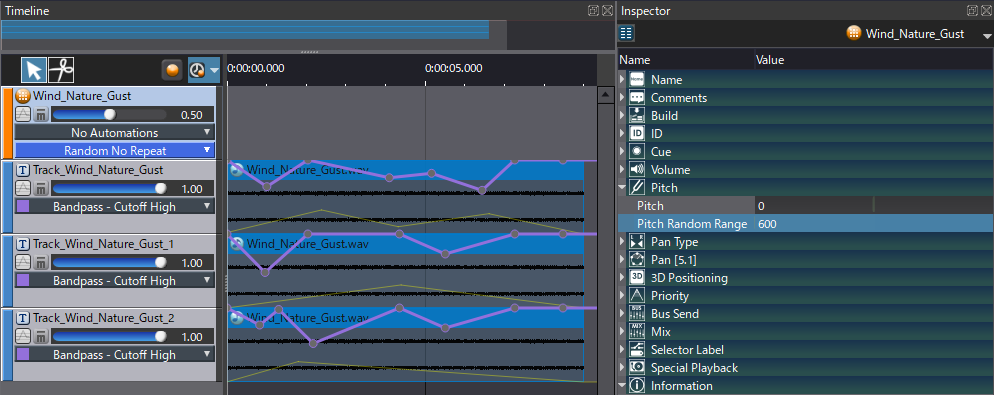Click the timeline vertical scrollbar up arrow
Image resolution: width=994 pixels, height=395 pixels.
605,95
